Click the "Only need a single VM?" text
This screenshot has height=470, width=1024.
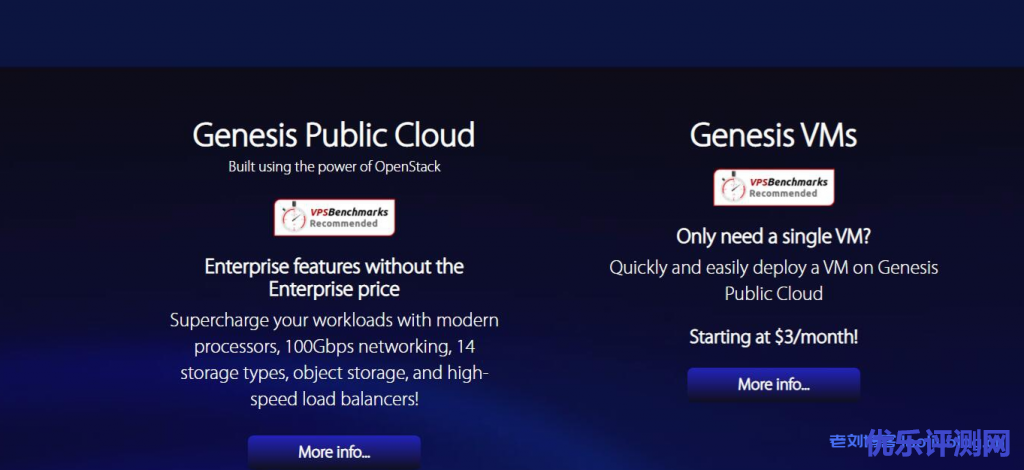pyautogui.click(x=773, y=237)
